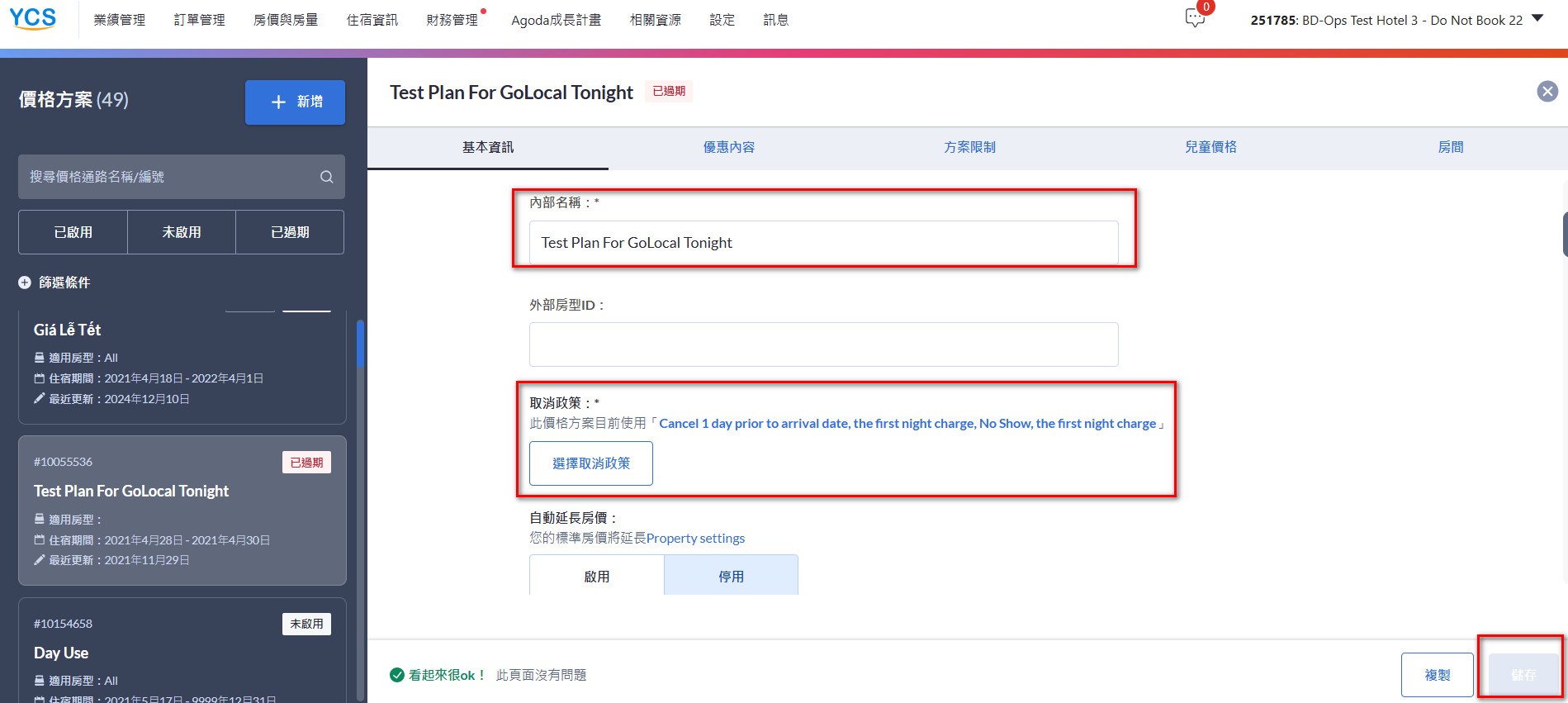1568x703 pixels.
Task: Open the 房價與房量 menu
Action: click(x=286, y=20)
